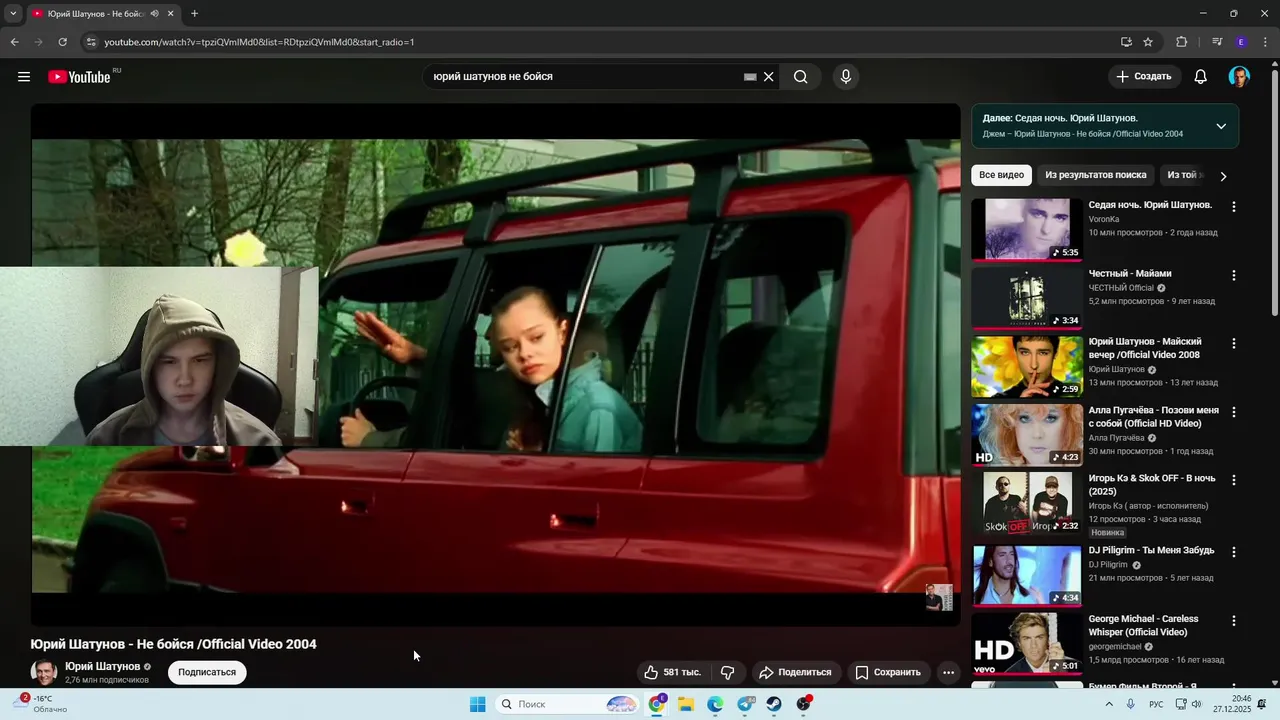
Task: Reload the current page
Action: click(x=62, y=42)
